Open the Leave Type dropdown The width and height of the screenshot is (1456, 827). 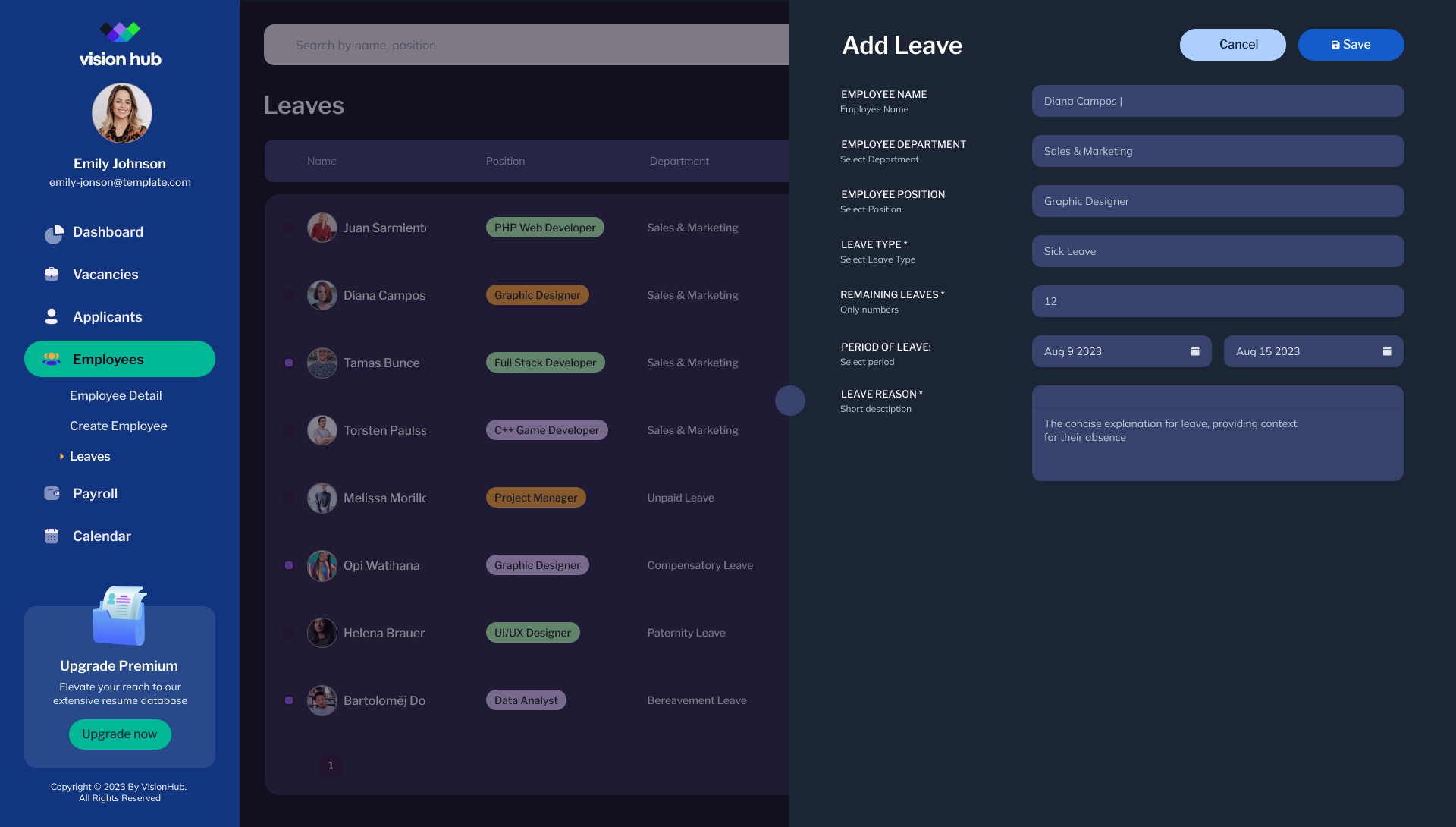1218,251
